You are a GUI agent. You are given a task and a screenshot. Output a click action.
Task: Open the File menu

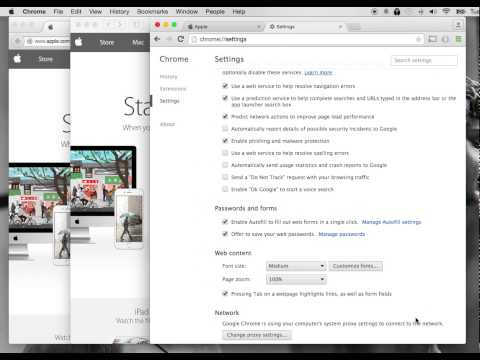pos(58,12)
